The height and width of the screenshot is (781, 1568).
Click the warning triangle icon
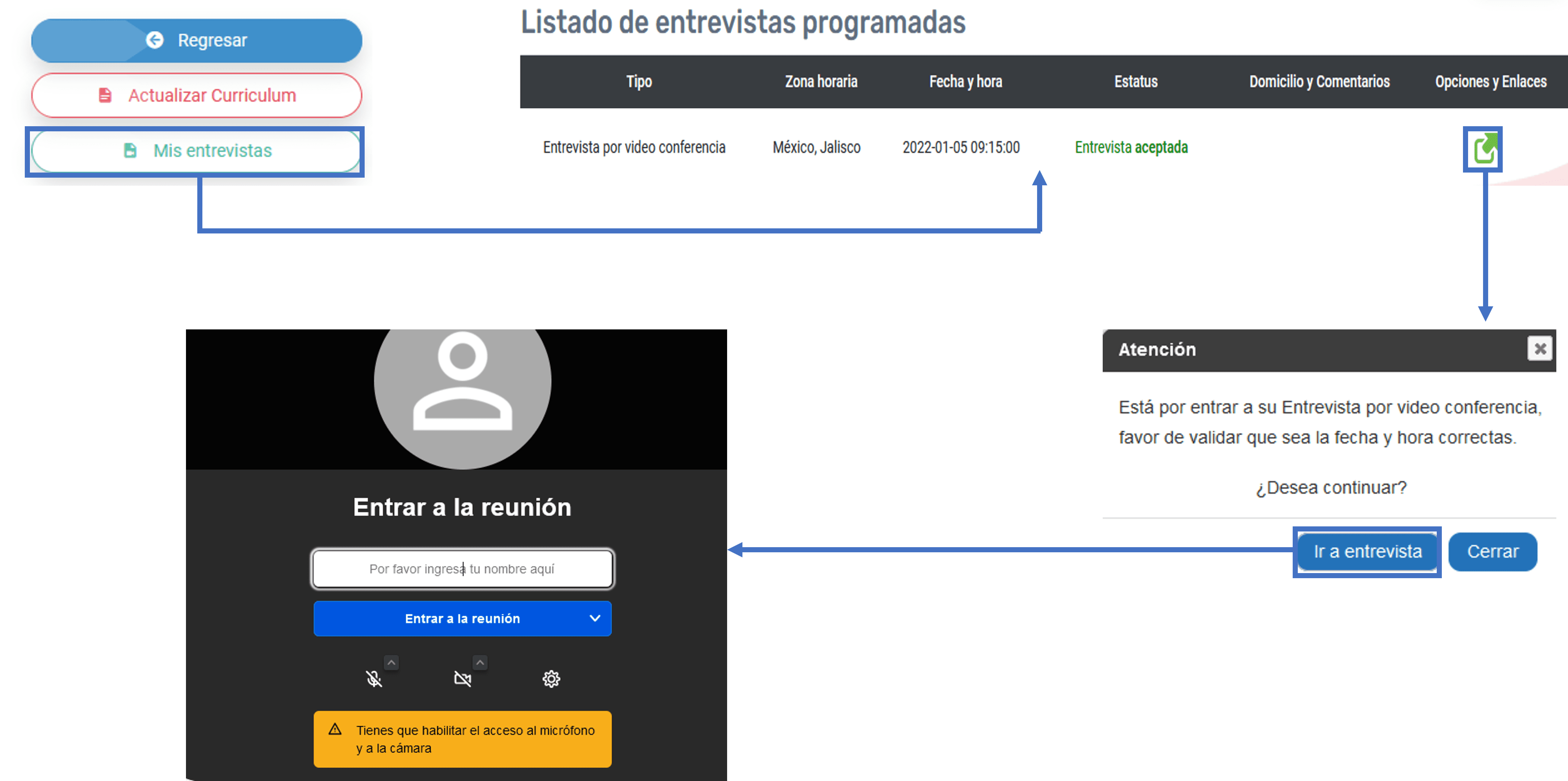(x=335, y=729)
